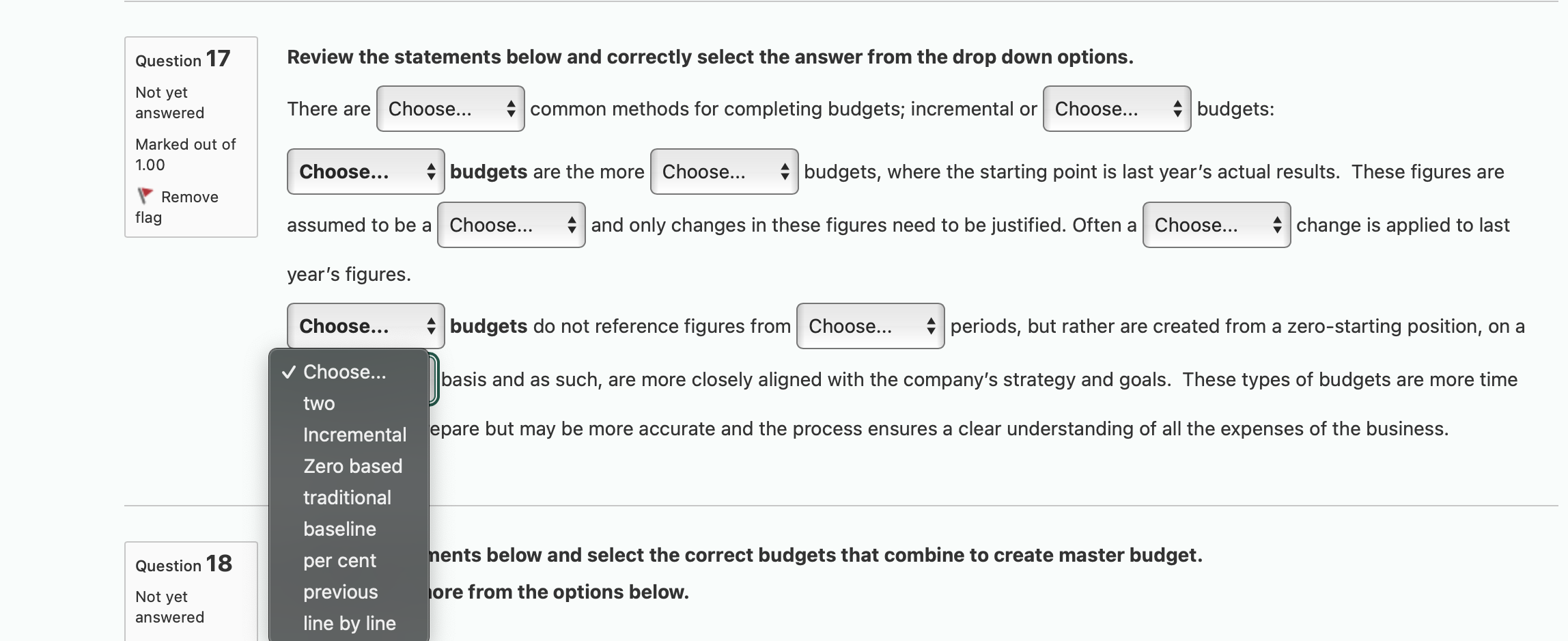Select 'Incremental' in the open dropdown
This screenshot has height=641, width=1568.
(354, 435)
